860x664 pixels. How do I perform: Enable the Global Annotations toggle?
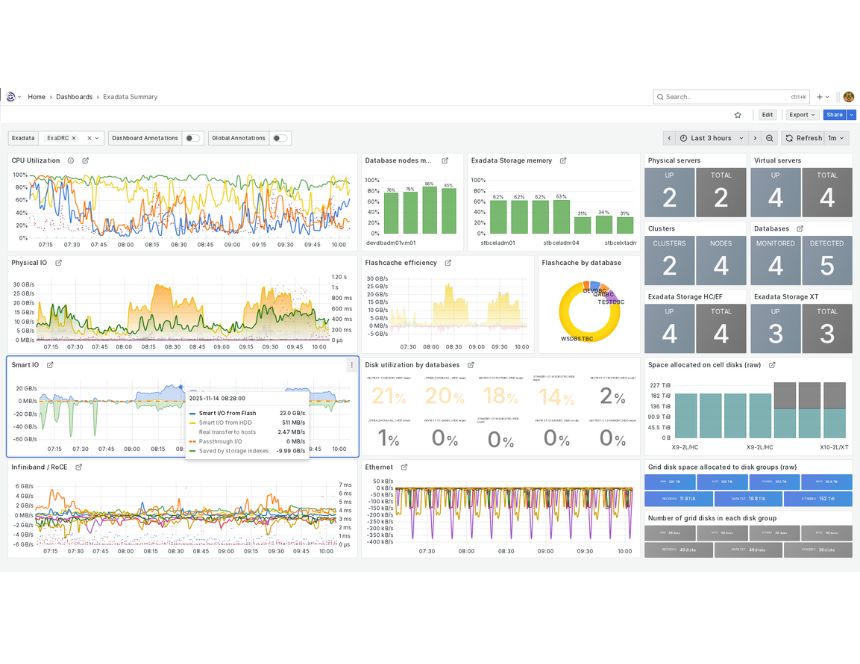279,138
